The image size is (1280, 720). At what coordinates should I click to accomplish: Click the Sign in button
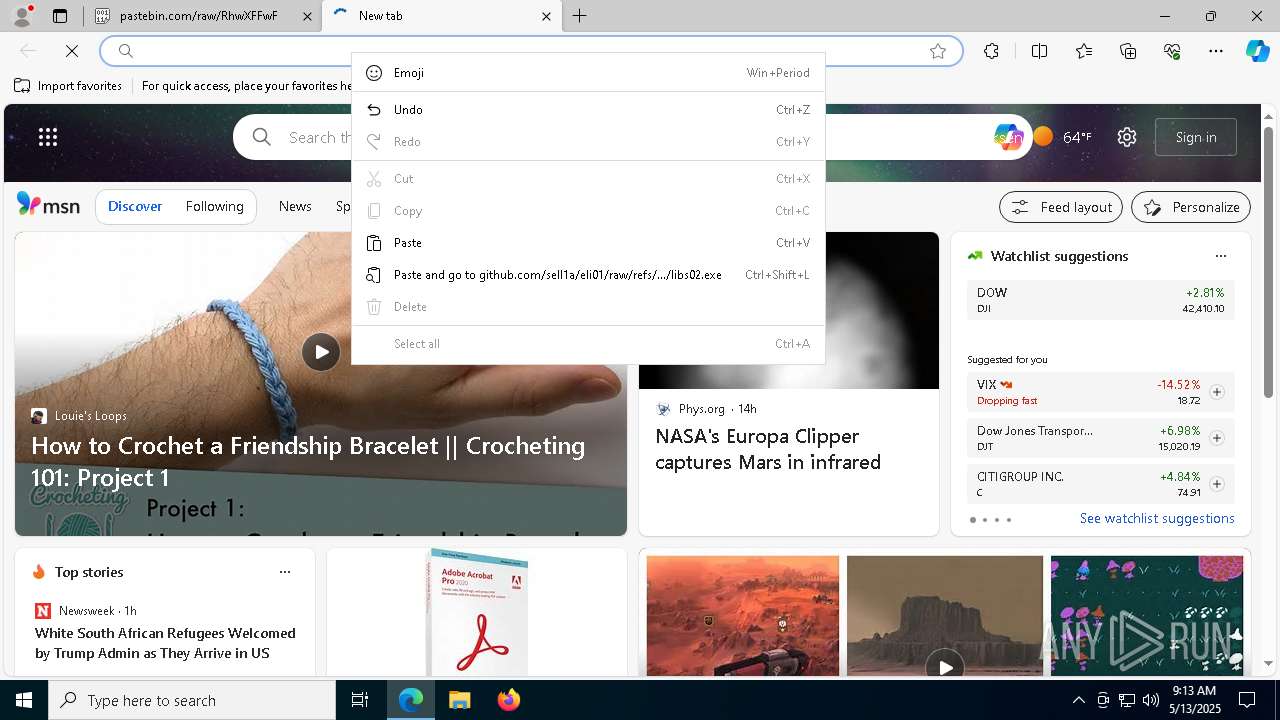click(1196, 137)
